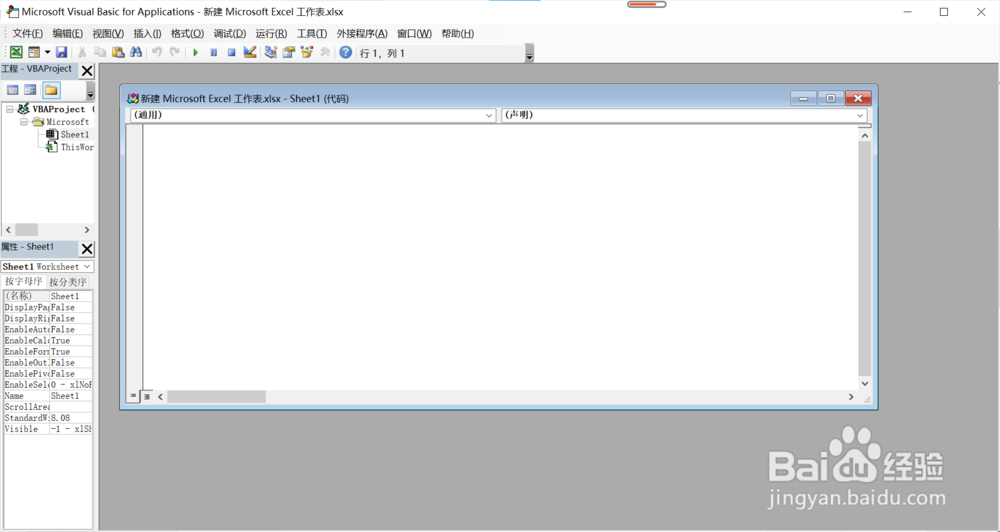Open the 视图(V) menu
This screenshot has width=1000, height=532.
click(108, 34)
